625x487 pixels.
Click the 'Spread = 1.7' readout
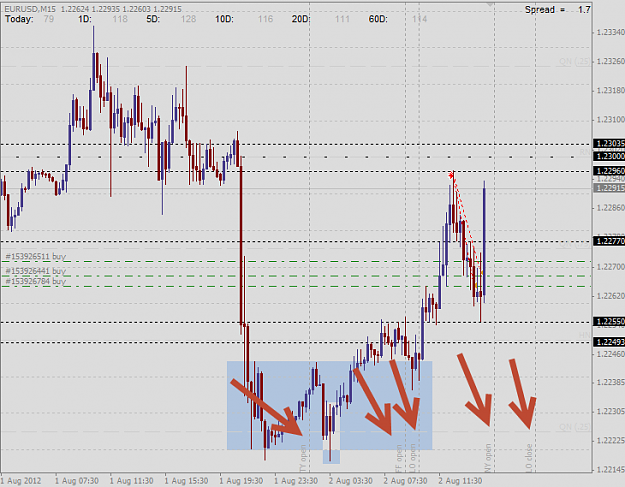(557, 10)
